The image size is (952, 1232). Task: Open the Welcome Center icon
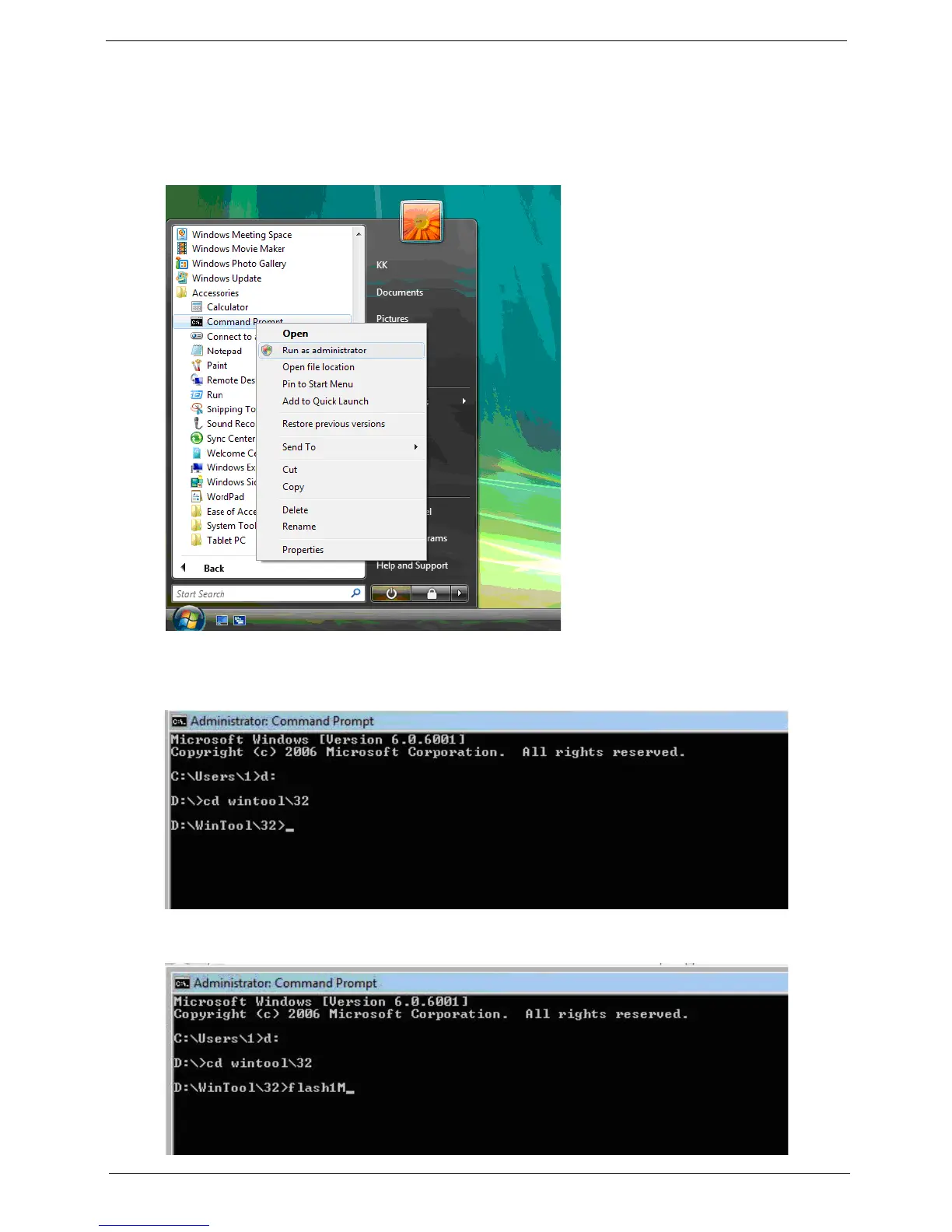click(197, 453)
